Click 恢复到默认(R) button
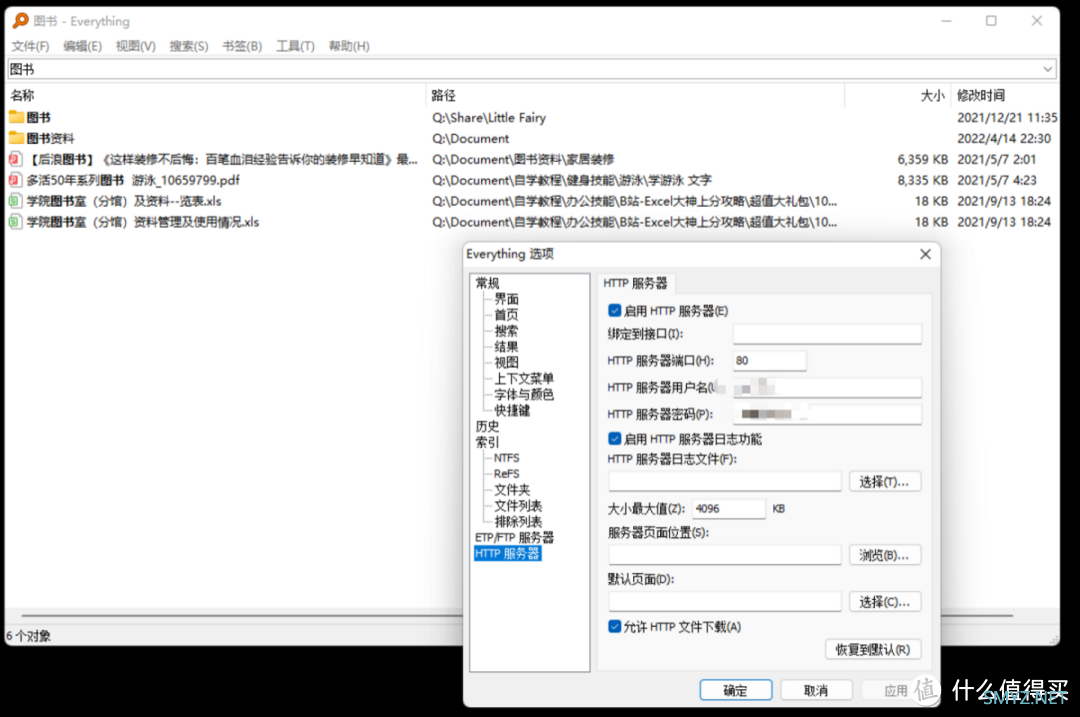1080x717 pixels. coord(873,650)
